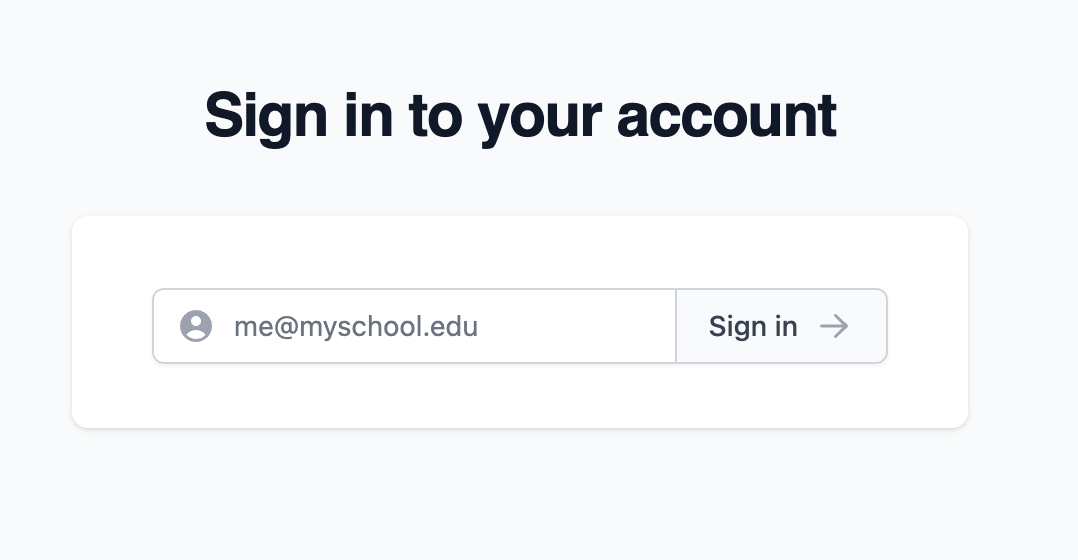Click the "Sign in" label text
The image size is (1078, 560).
[753, 326]
